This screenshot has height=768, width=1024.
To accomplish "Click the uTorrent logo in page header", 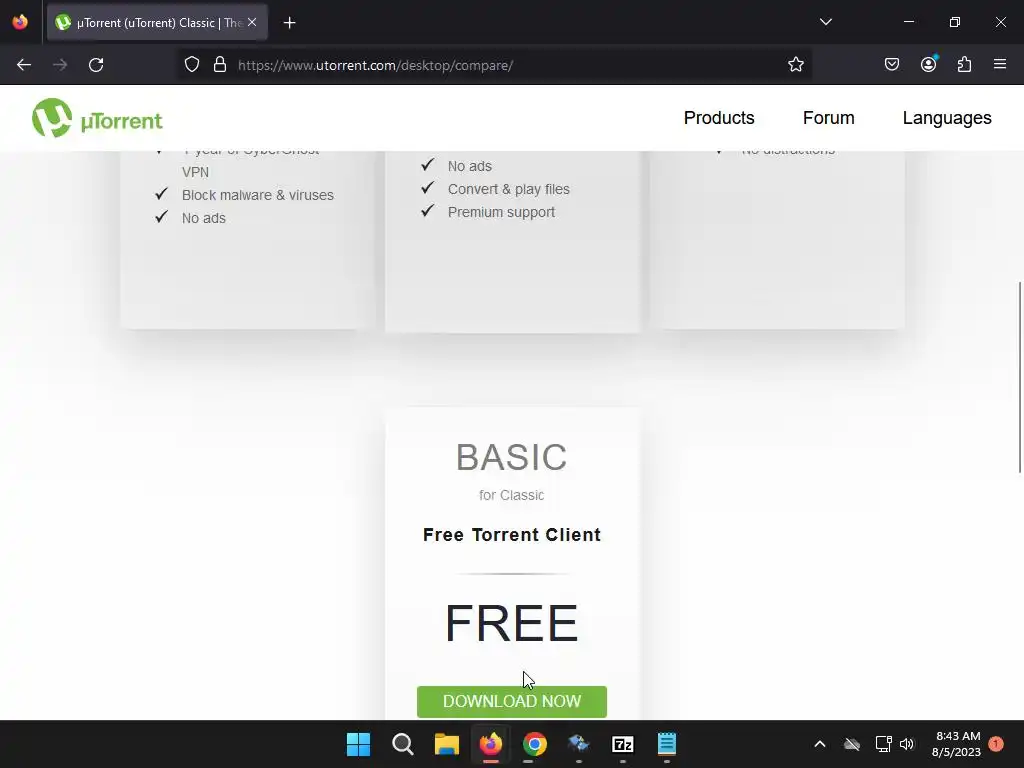I will click(97, 118).
